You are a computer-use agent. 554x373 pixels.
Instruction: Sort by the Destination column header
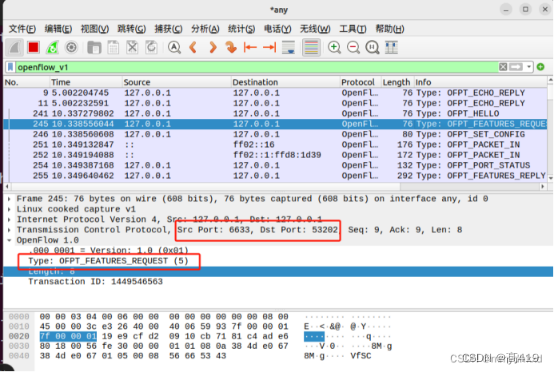tap(285, 82)
